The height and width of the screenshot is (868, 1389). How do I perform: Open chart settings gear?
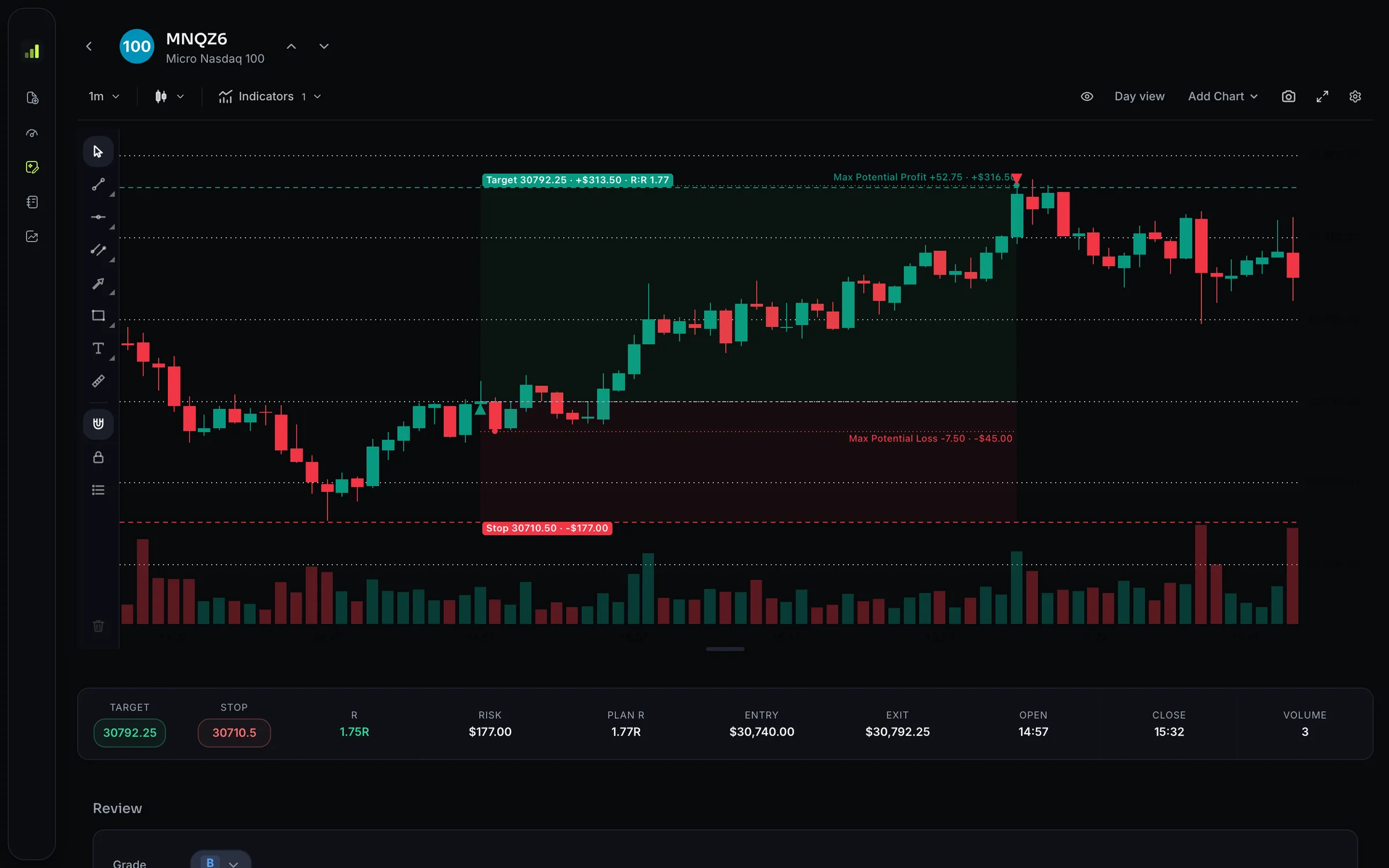(x=1355, y=97)
